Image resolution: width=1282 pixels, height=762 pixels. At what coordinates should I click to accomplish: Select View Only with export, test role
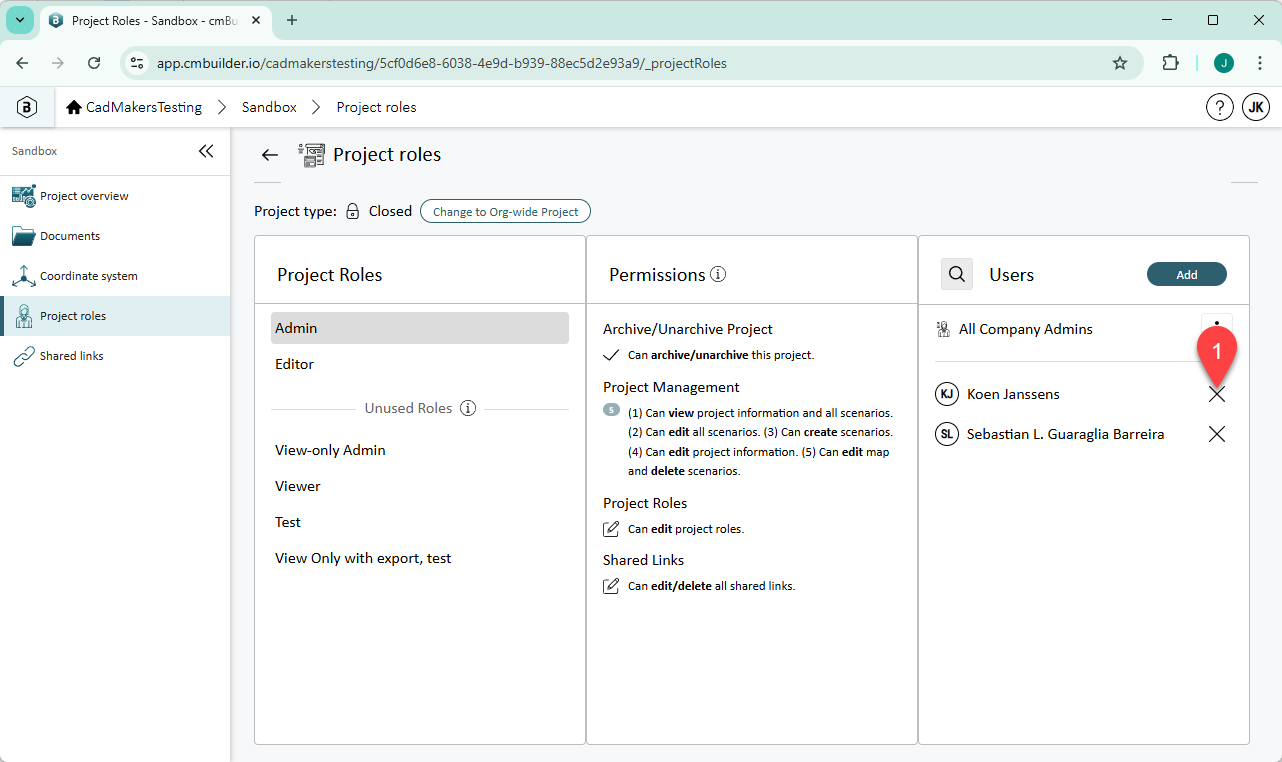pos(420,558)
